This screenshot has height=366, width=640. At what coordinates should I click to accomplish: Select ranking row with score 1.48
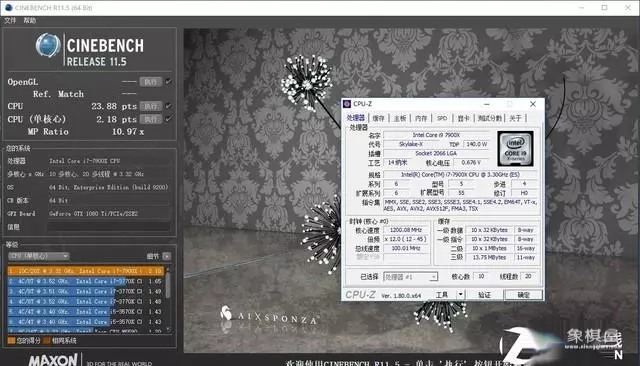[x=86, y=302]
